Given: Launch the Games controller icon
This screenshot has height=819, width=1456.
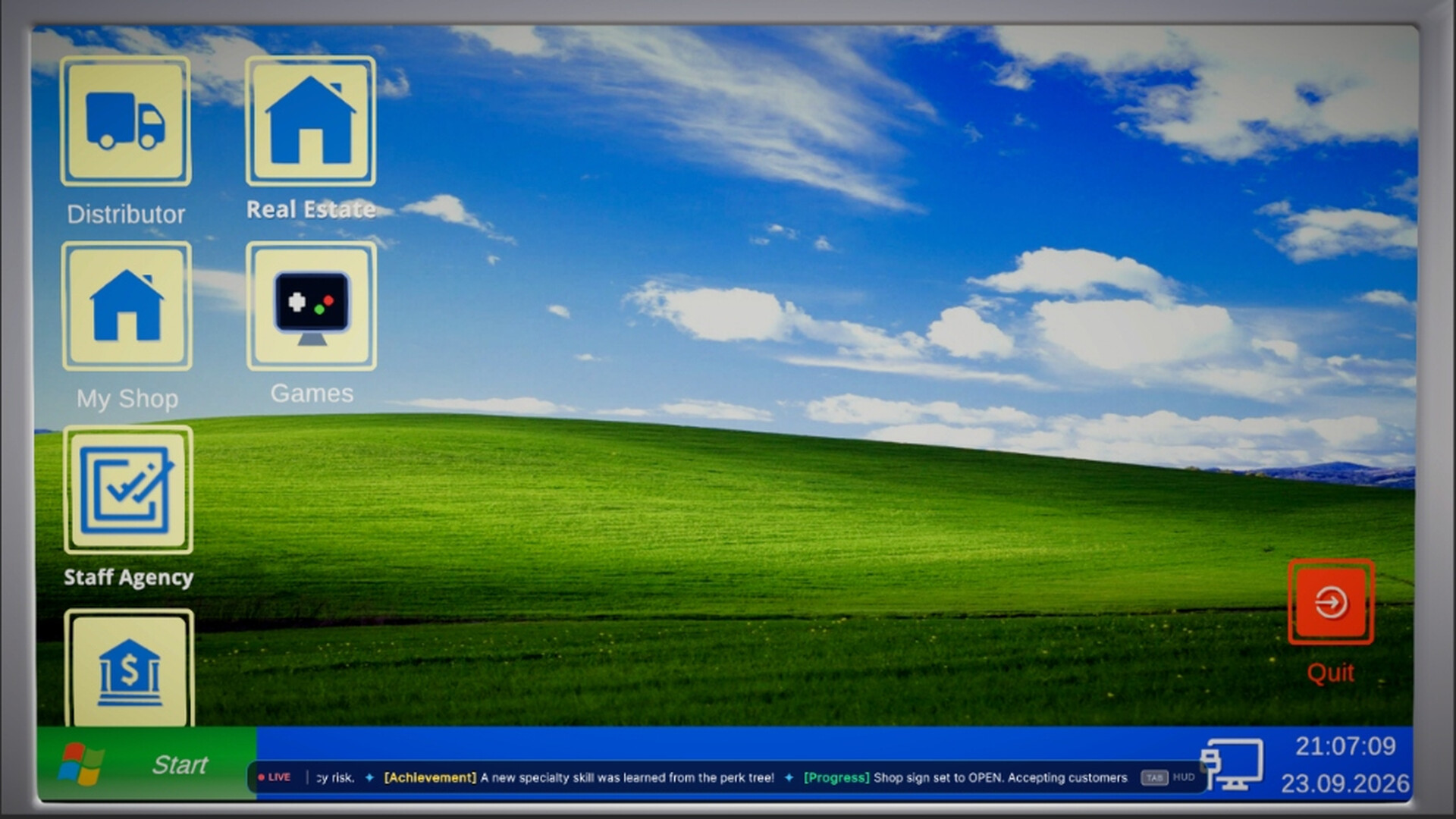Looking at the screenshot, I should click(312, 306).
